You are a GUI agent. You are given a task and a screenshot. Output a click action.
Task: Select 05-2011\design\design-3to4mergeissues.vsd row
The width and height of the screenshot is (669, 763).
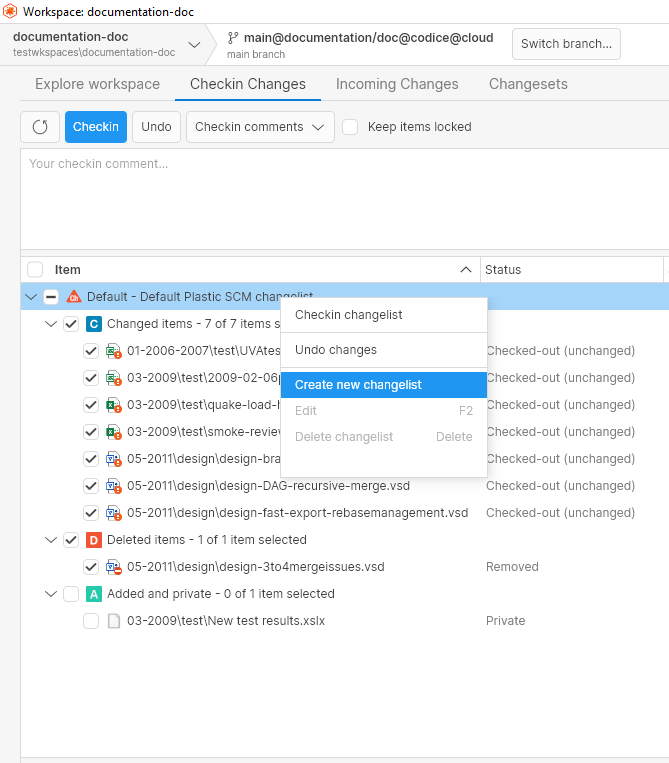click(x=344, y=567)
